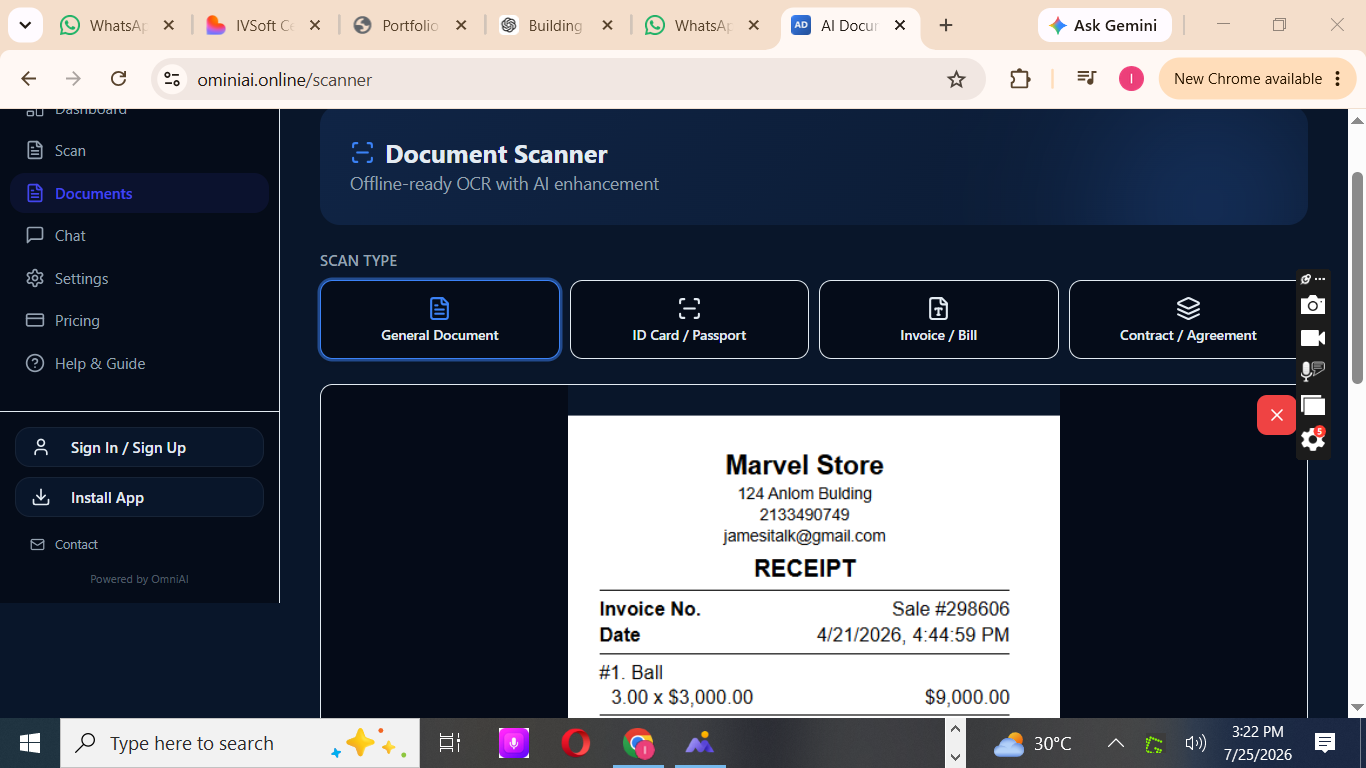Click Sign In / Sign Up button
The width and height of the screenshot is (1366, 768).
point(140,447)
